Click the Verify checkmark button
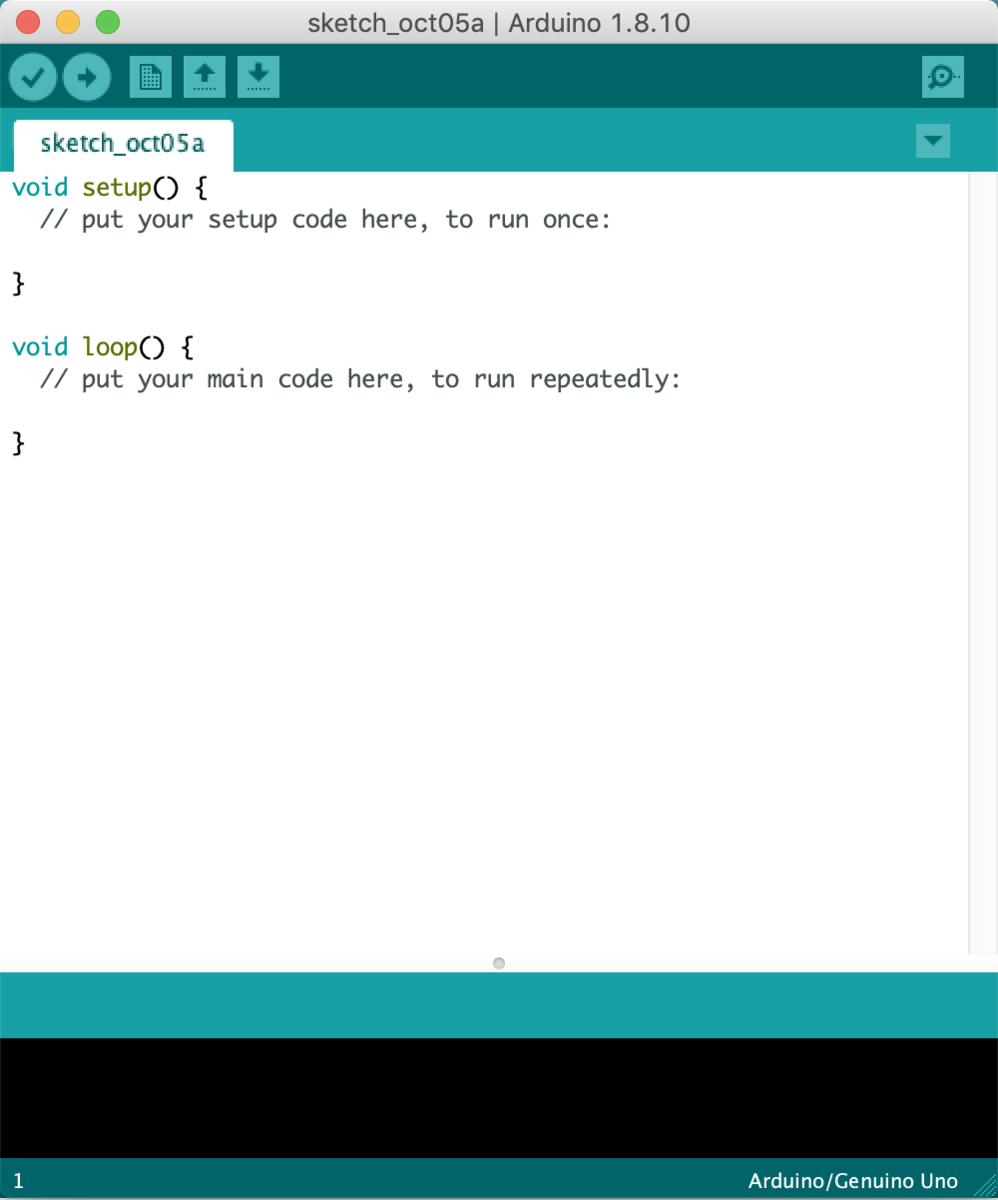 click(33, 77)
